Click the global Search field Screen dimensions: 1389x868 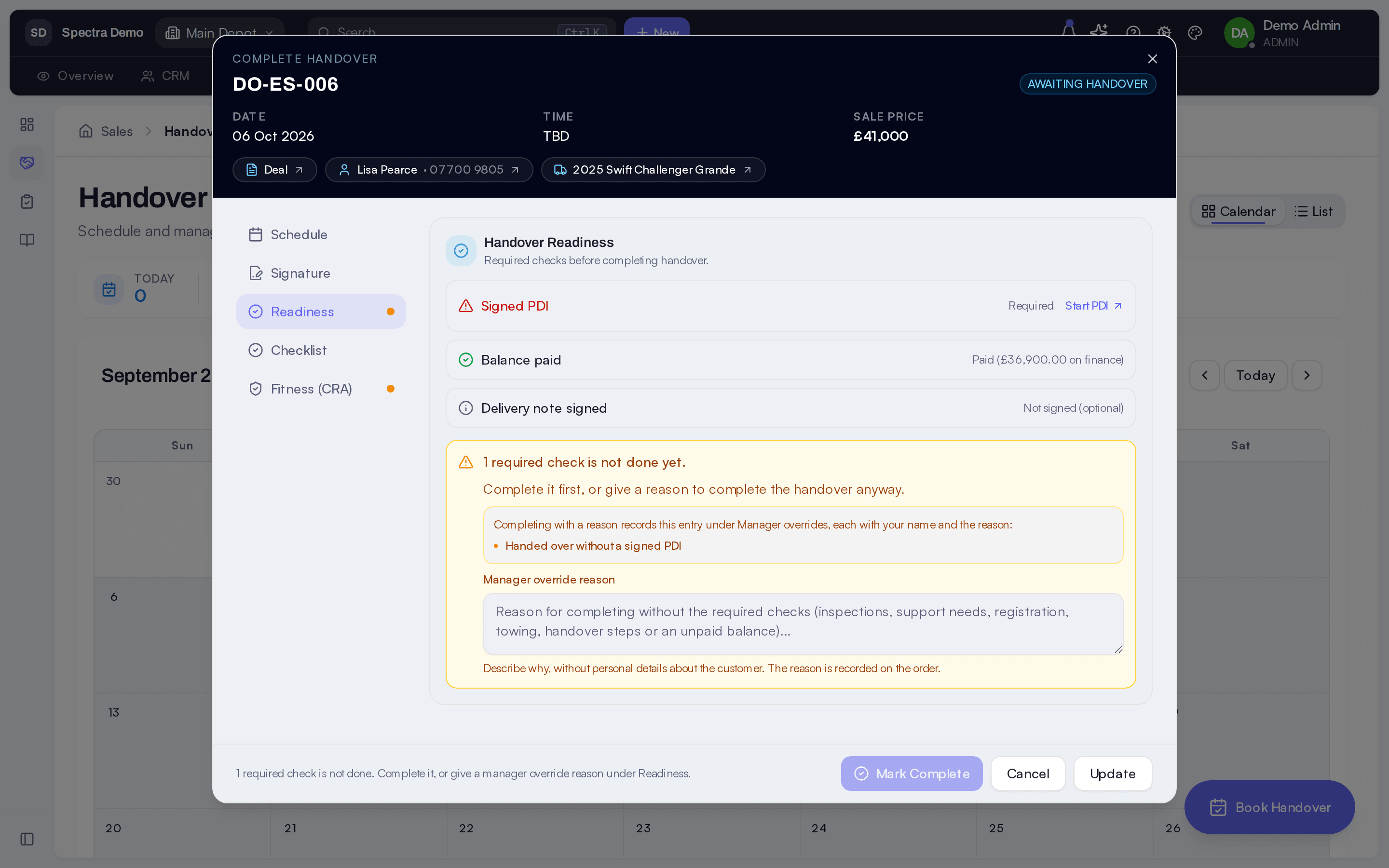point(462,32)
